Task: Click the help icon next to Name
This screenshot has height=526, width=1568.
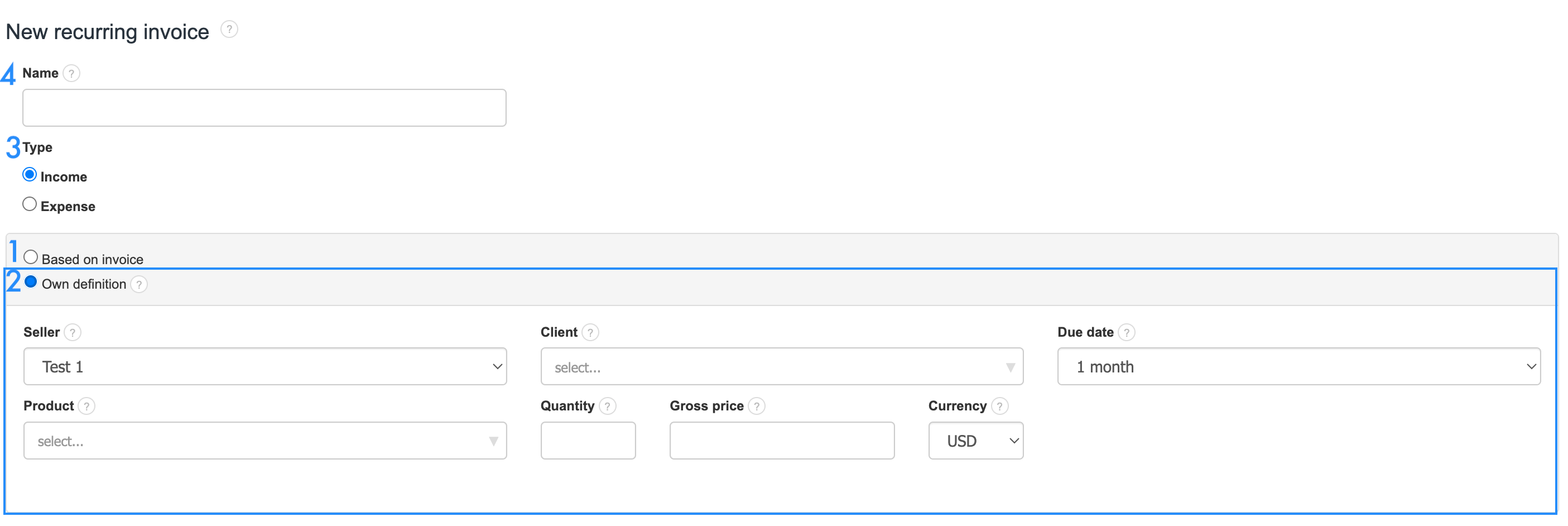Action: pyautogui.click(x=71, y=74)
